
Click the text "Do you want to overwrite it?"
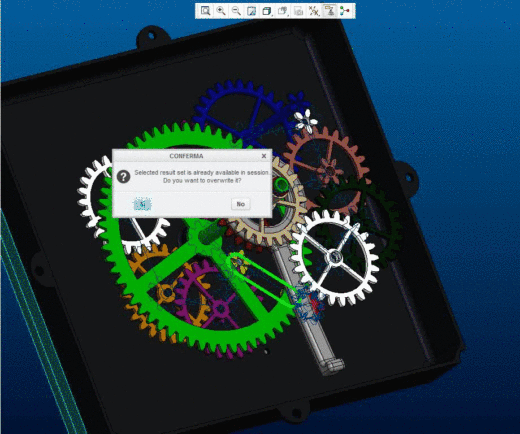[x=202, y=181]
